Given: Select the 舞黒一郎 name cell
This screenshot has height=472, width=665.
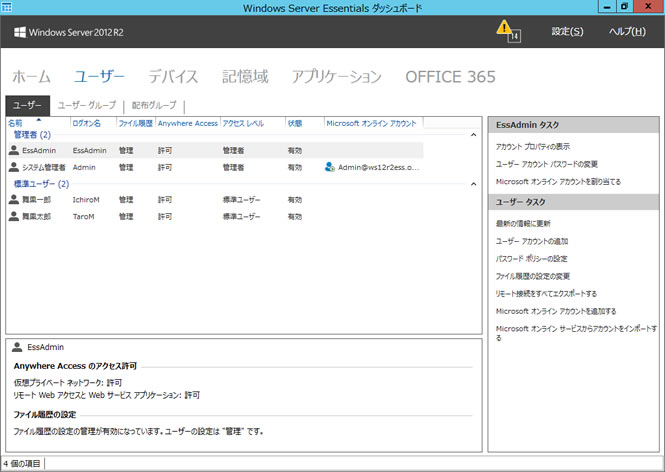Looking at the screenshot, I should click(36, 200).
